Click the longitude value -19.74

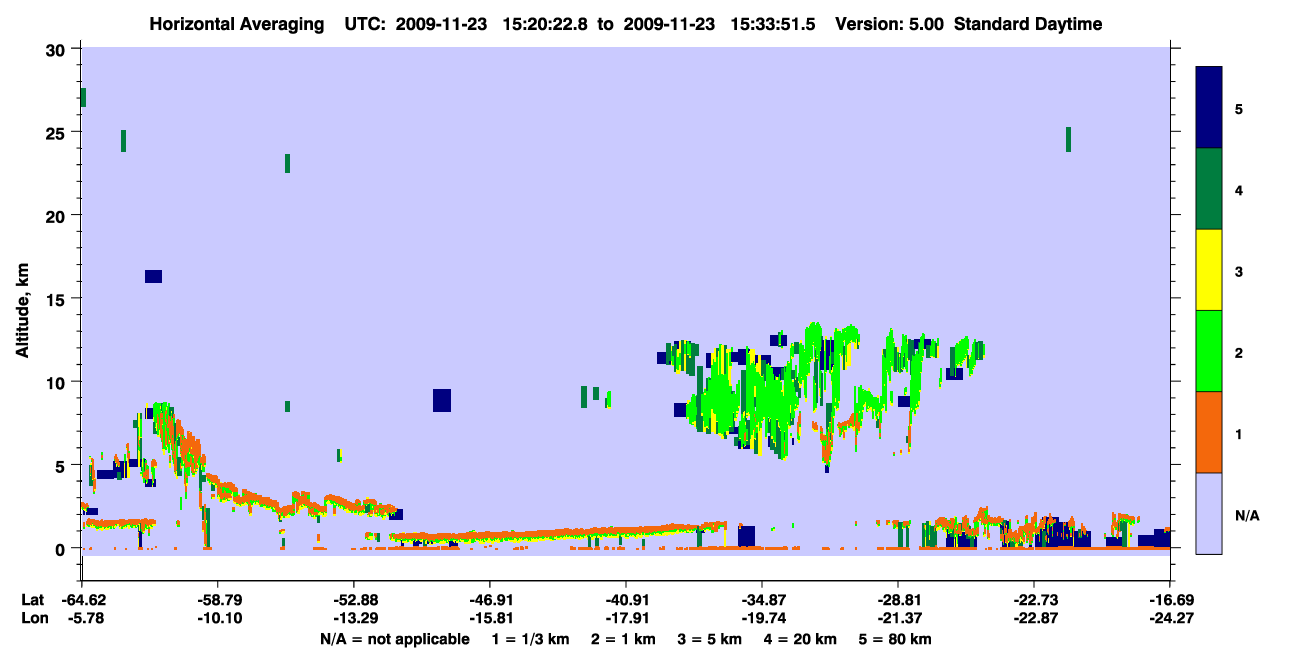coord(762,618)
